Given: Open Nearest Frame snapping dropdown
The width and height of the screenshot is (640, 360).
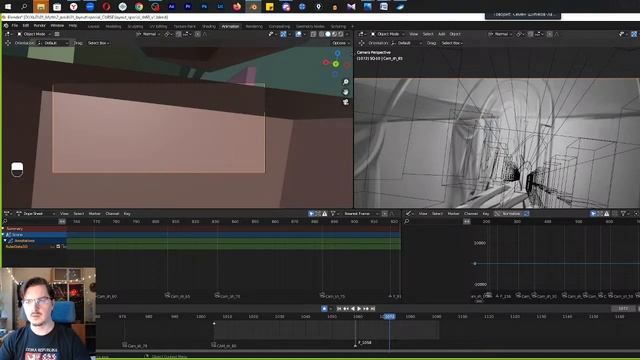Looking at the screenshot, I should (x=359, y=213).
